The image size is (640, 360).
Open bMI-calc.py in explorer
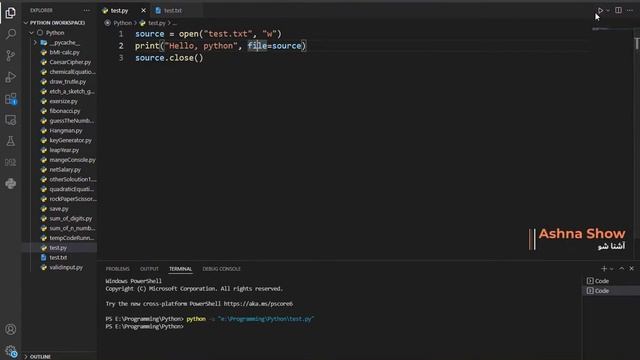(64, 52)
